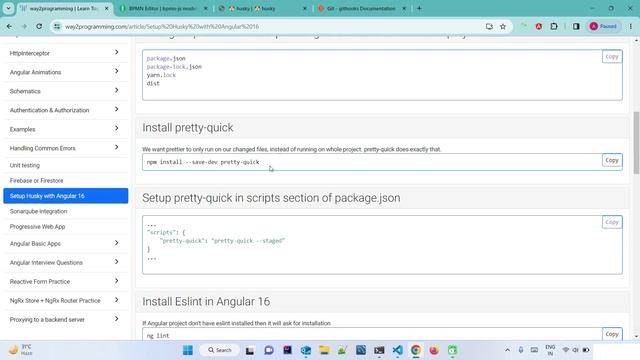Expand Handling Common Errors section
640x360 pixels.
point(65,148)
